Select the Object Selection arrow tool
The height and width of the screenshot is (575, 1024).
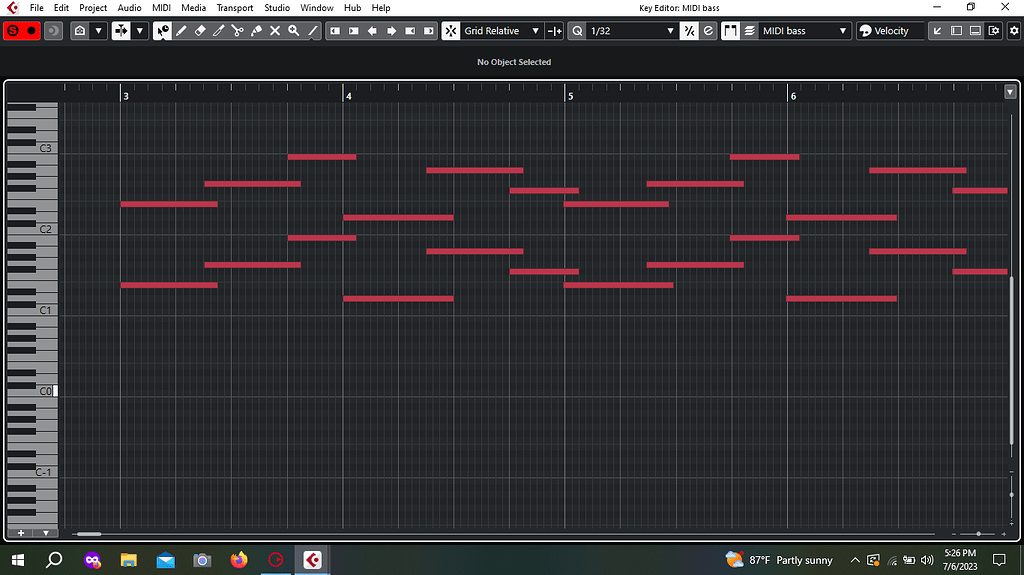pos(162,31)
